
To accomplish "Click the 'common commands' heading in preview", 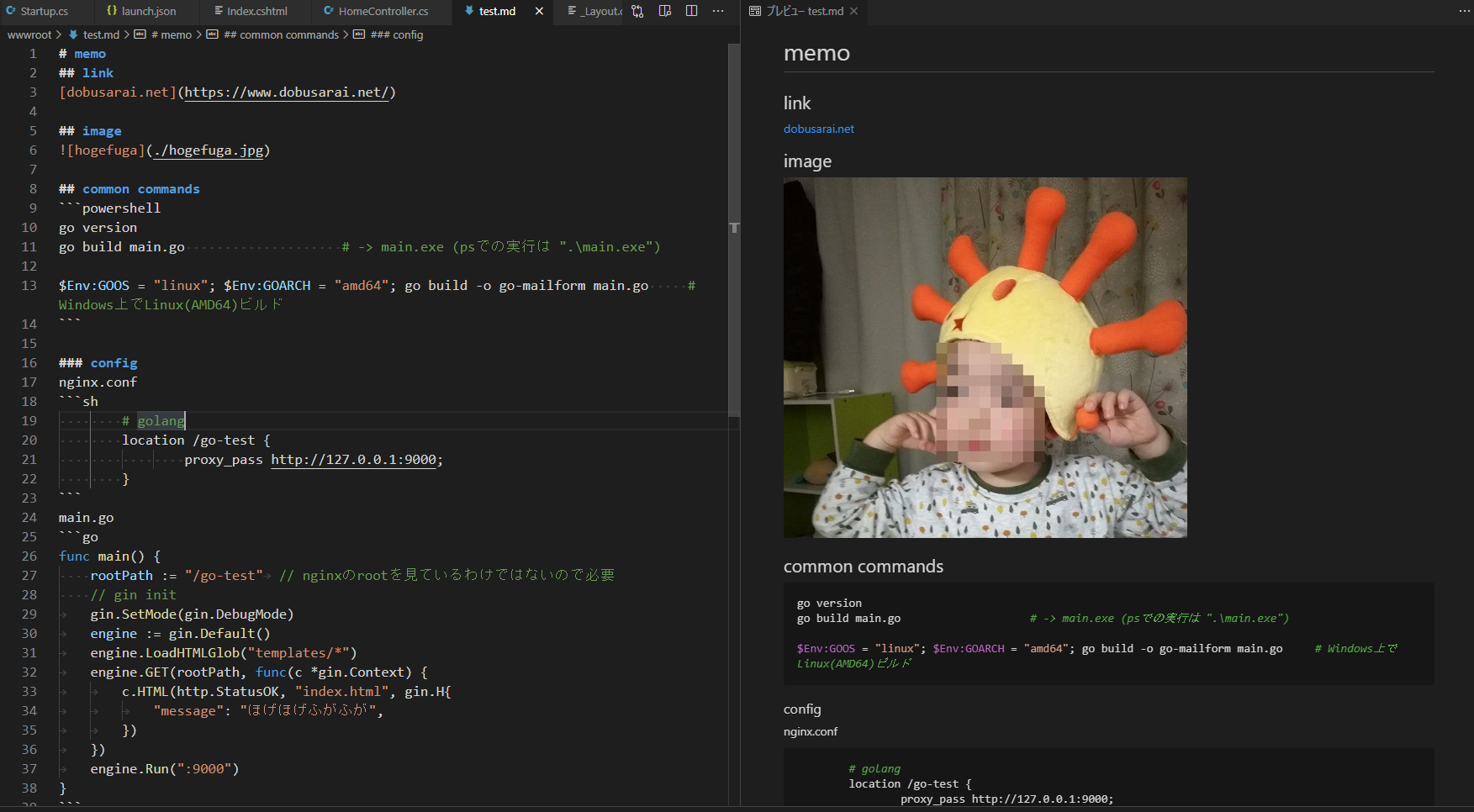I will tap(864, 567).
